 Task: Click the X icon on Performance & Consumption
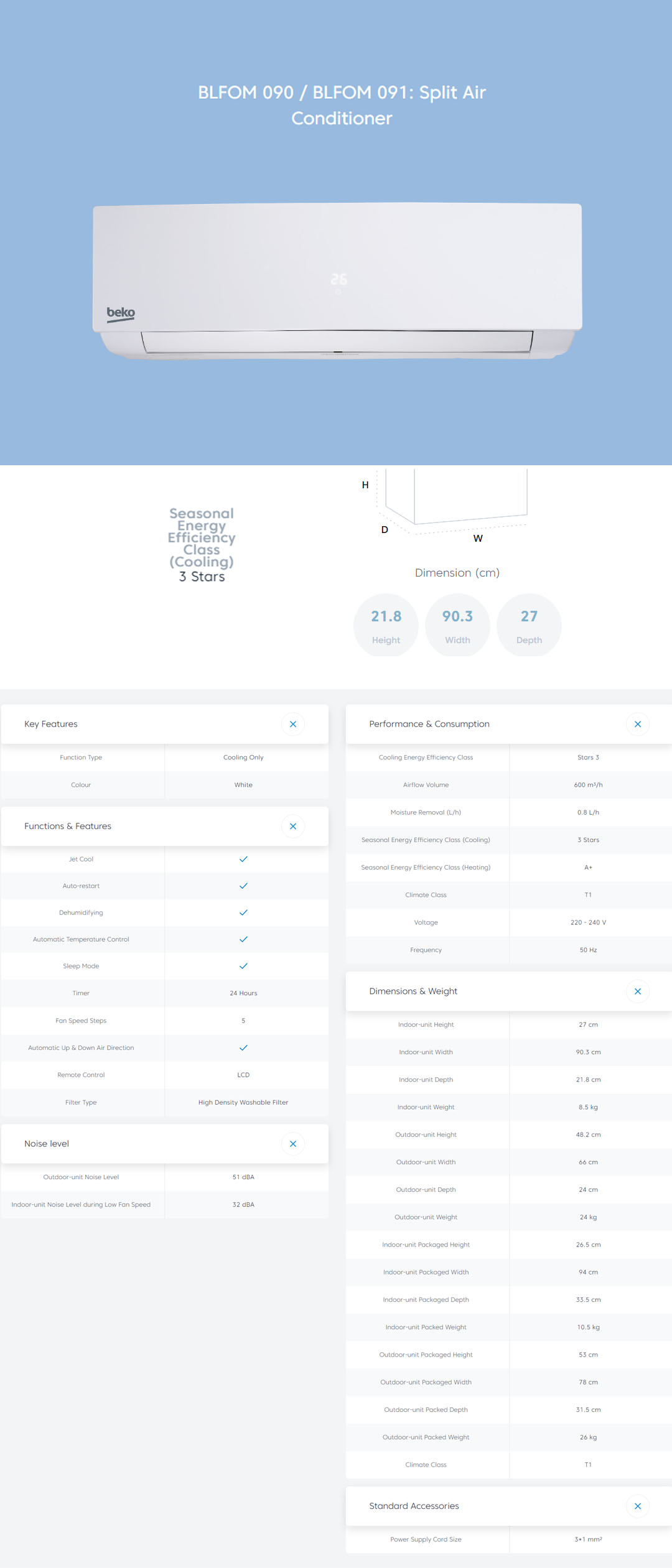click(637, 724)
